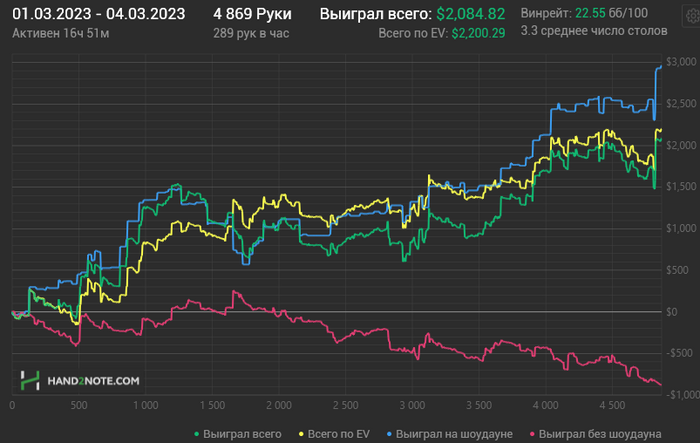Click the $2,500 y-axis label
Screen dimensions: 700x443
point(681,104)
